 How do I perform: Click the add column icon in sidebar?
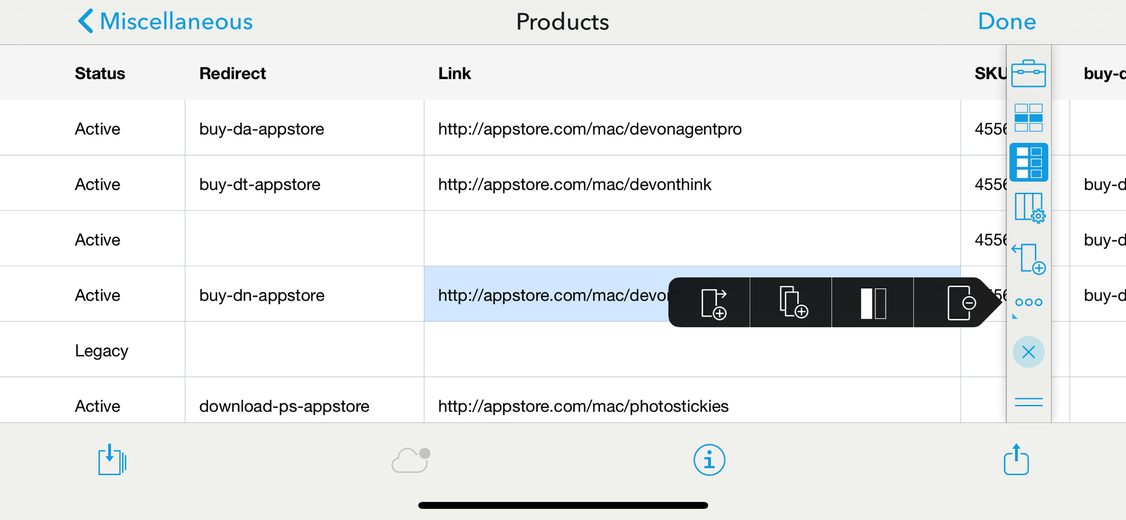pyautogui.click(x=1028, y=259)
